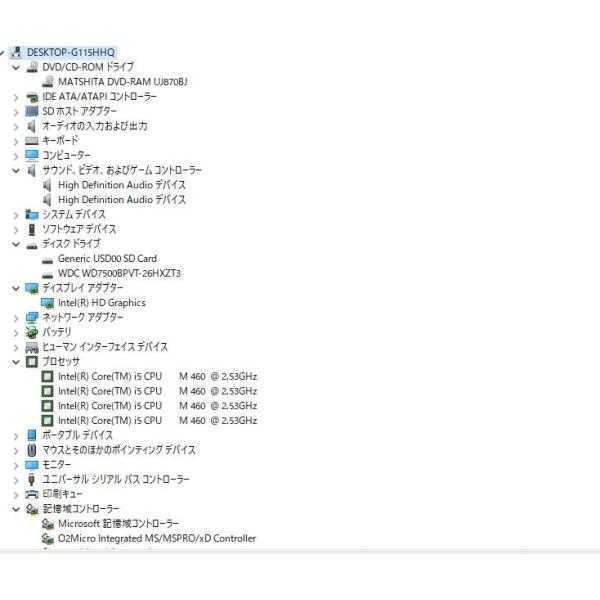
Task: Click the 印刷キュー printer icon
Action: tap(32, 494)
